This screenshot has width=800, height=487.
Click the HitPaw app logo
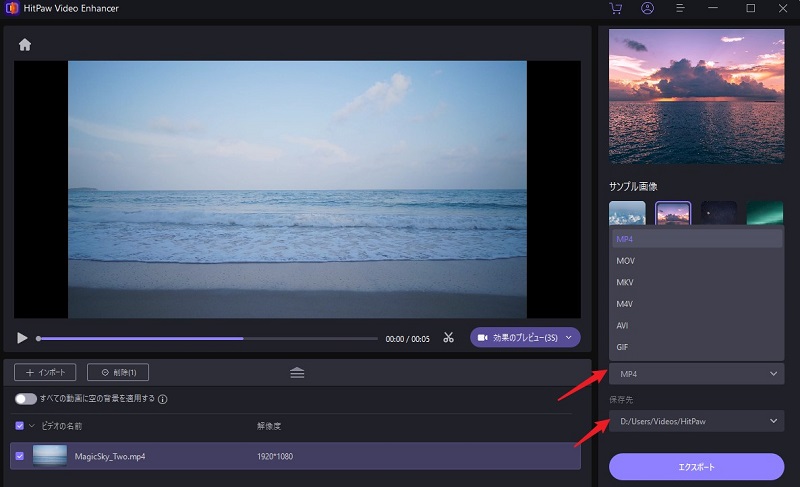click(x=14, y=8)
